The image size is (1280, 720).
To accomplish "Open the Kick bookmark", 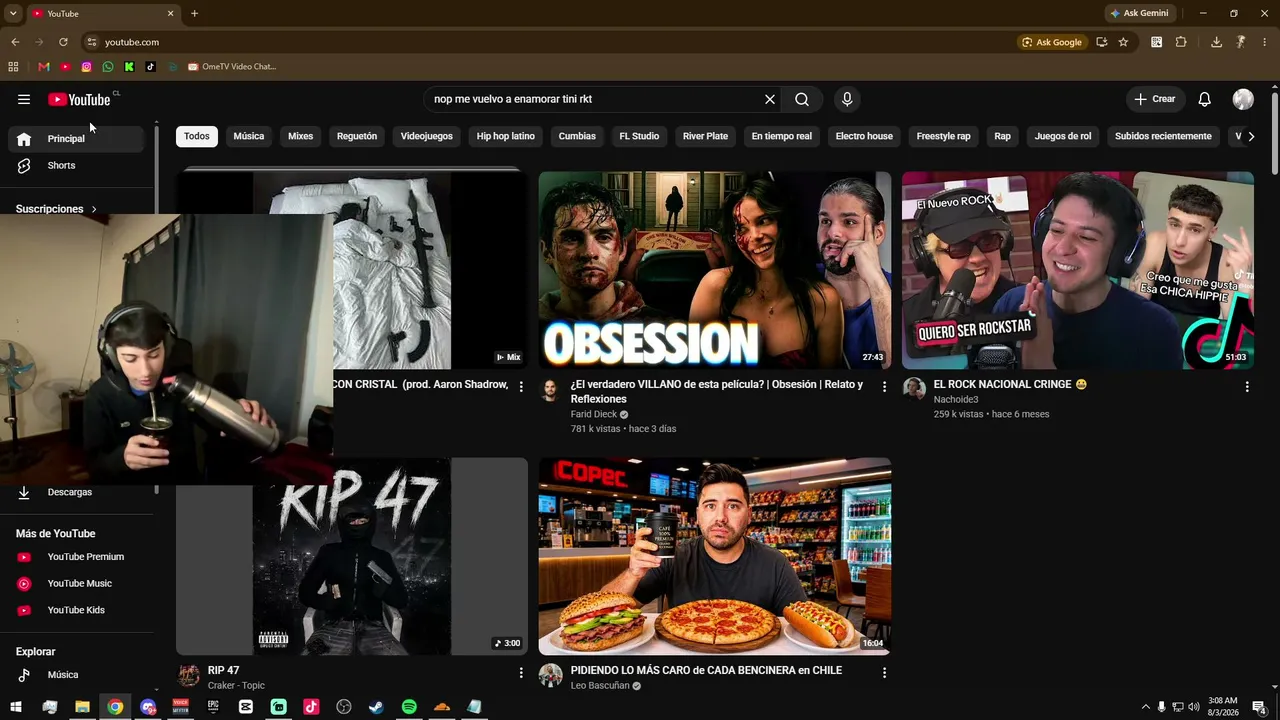I will click(x=129, y=67).
